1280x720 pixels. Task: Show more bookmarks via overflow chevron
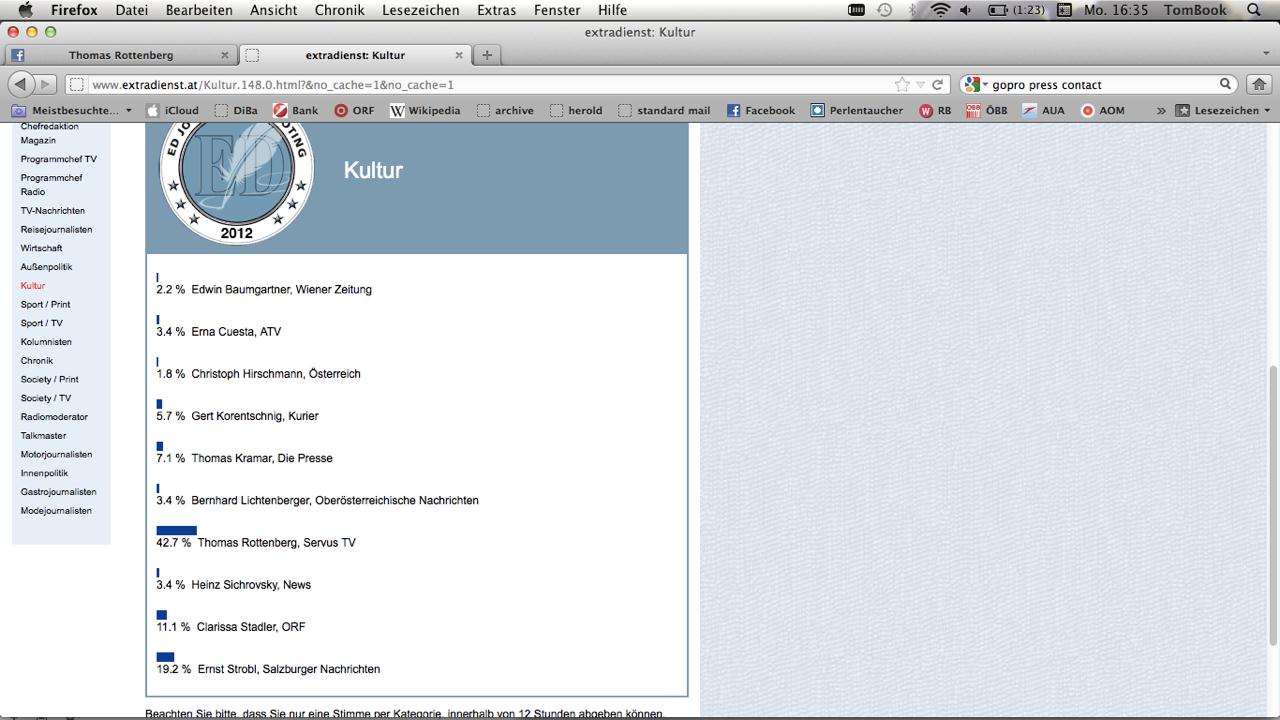click(x=1161, y=111)
